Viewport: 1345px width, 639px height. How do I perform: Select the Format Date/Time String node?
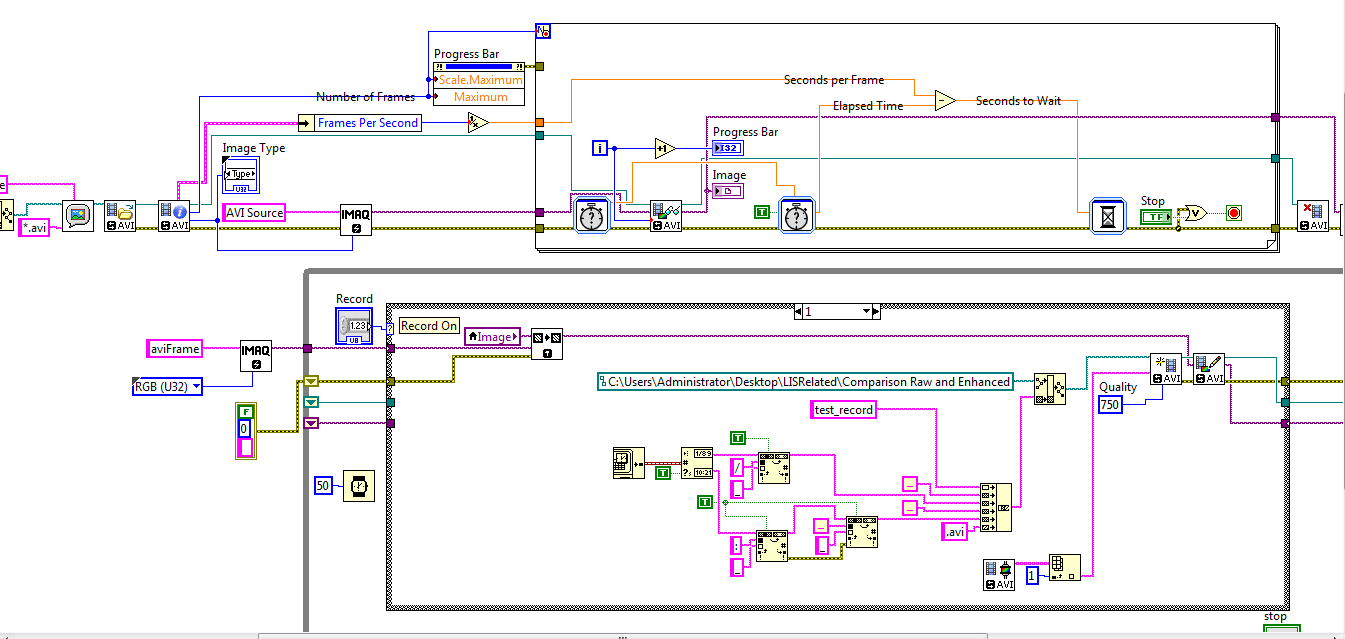point(697,464)
